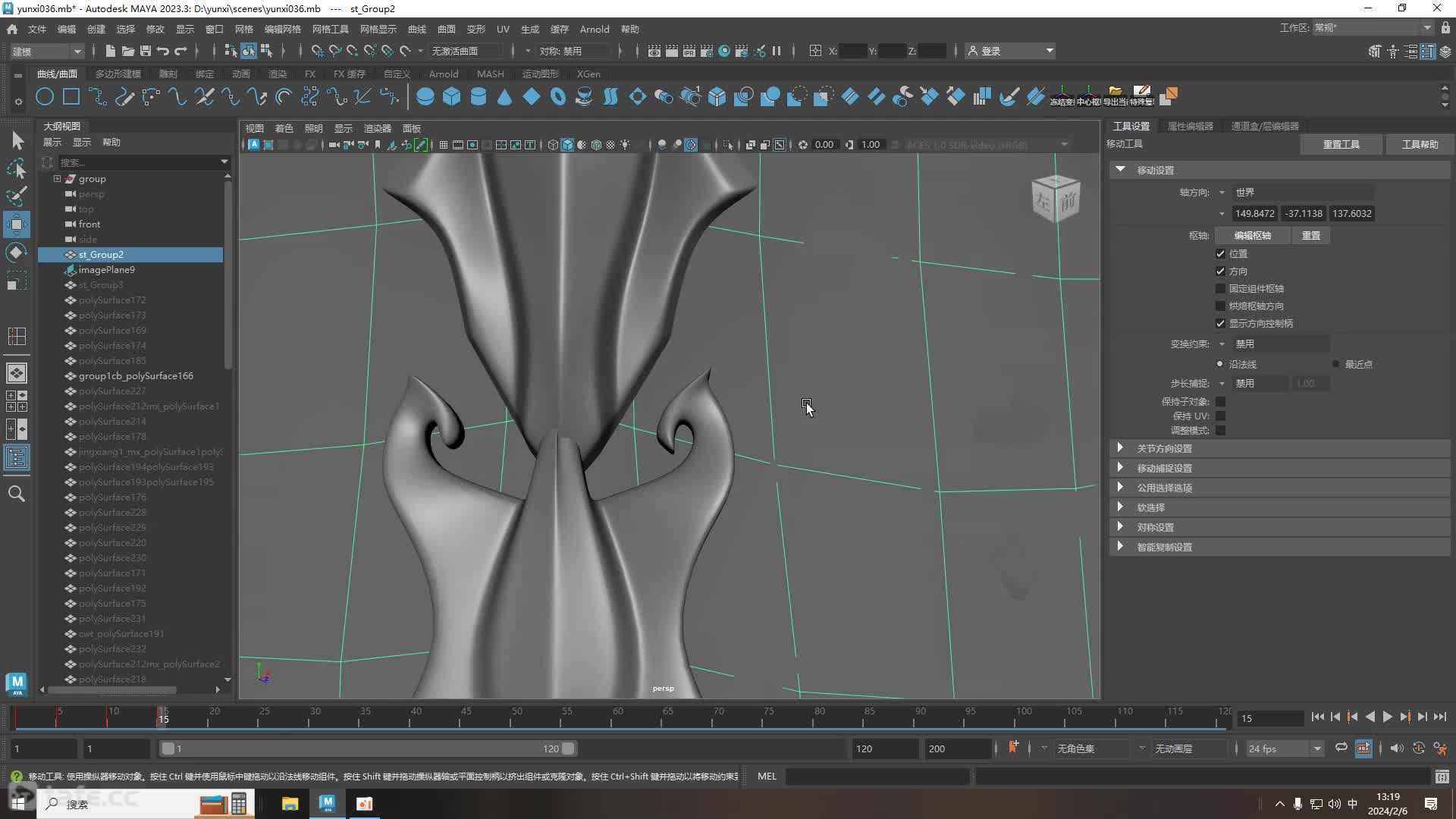Select the 沿法线 radio option
Viewport: 1456px width, 819px height.
(1219, 364)
